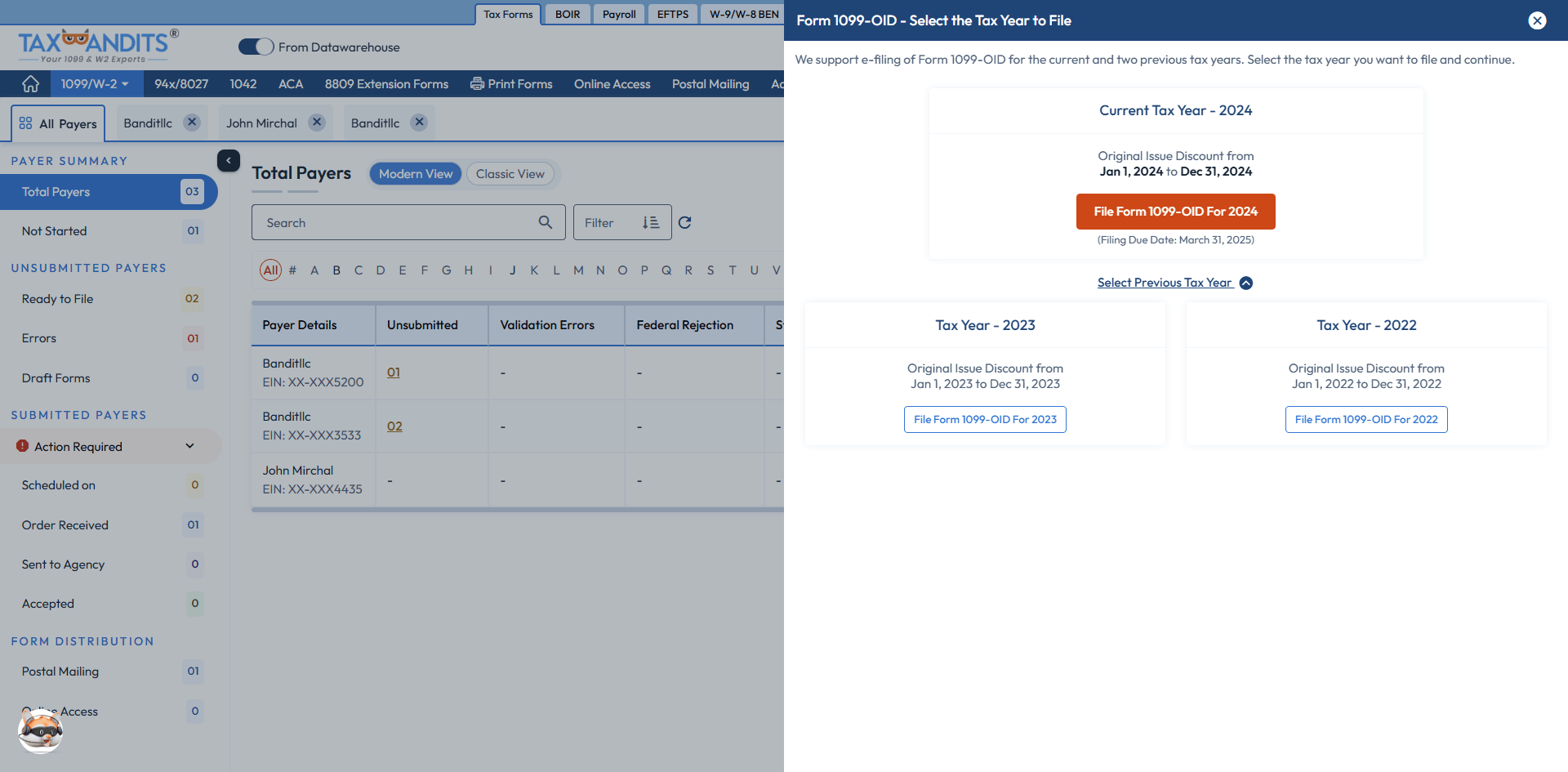Click File Form 1099-OID For 2022
Image resolution: width=1568 pixels, height=772 pixels.
(1366, 419)
